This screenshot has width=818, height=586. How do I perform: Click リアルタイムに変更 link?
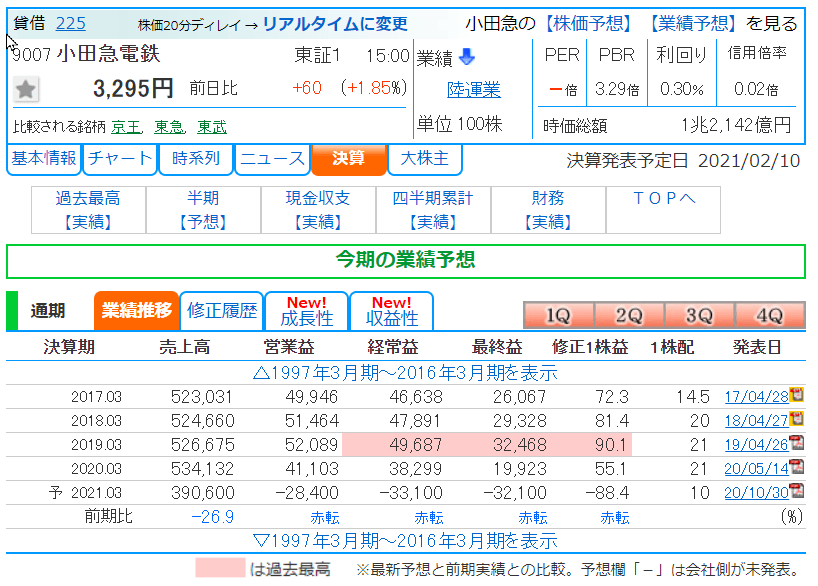[335, 24]
